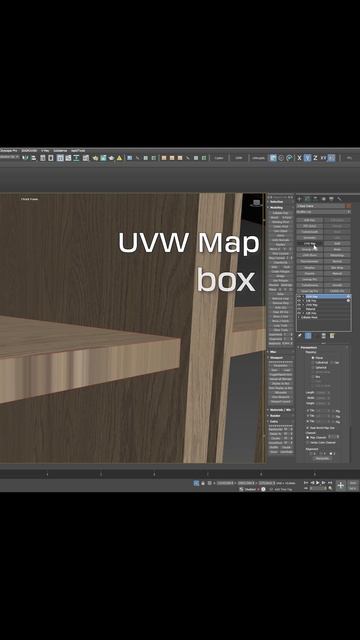Select the highlighted Y axis constraint button
This screenshot has height=640, width=360.
[307, 158]
